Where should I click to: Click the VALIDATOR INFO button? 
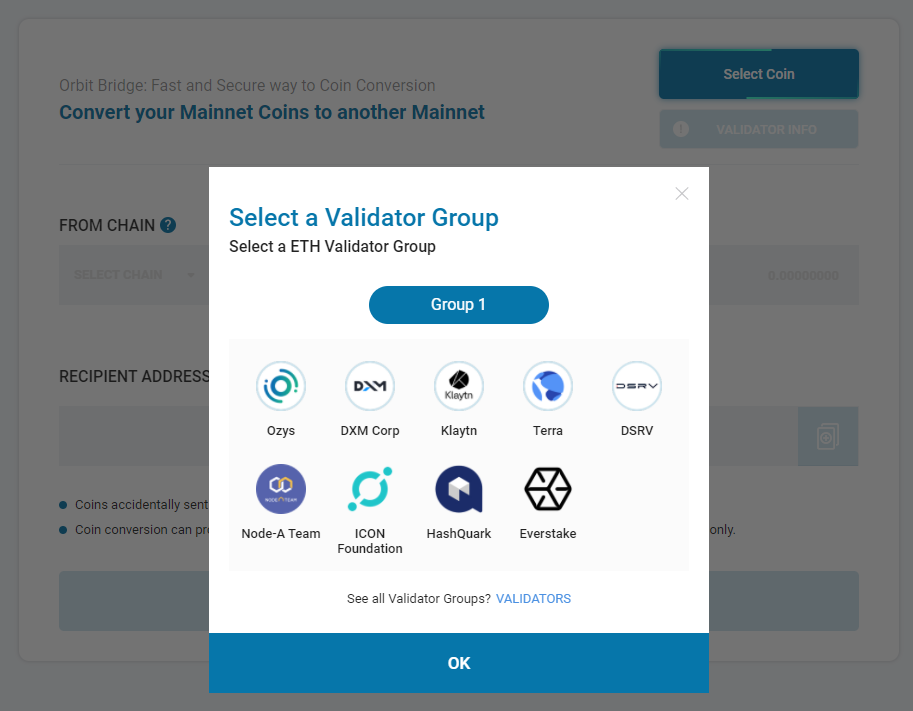point(759,129)
